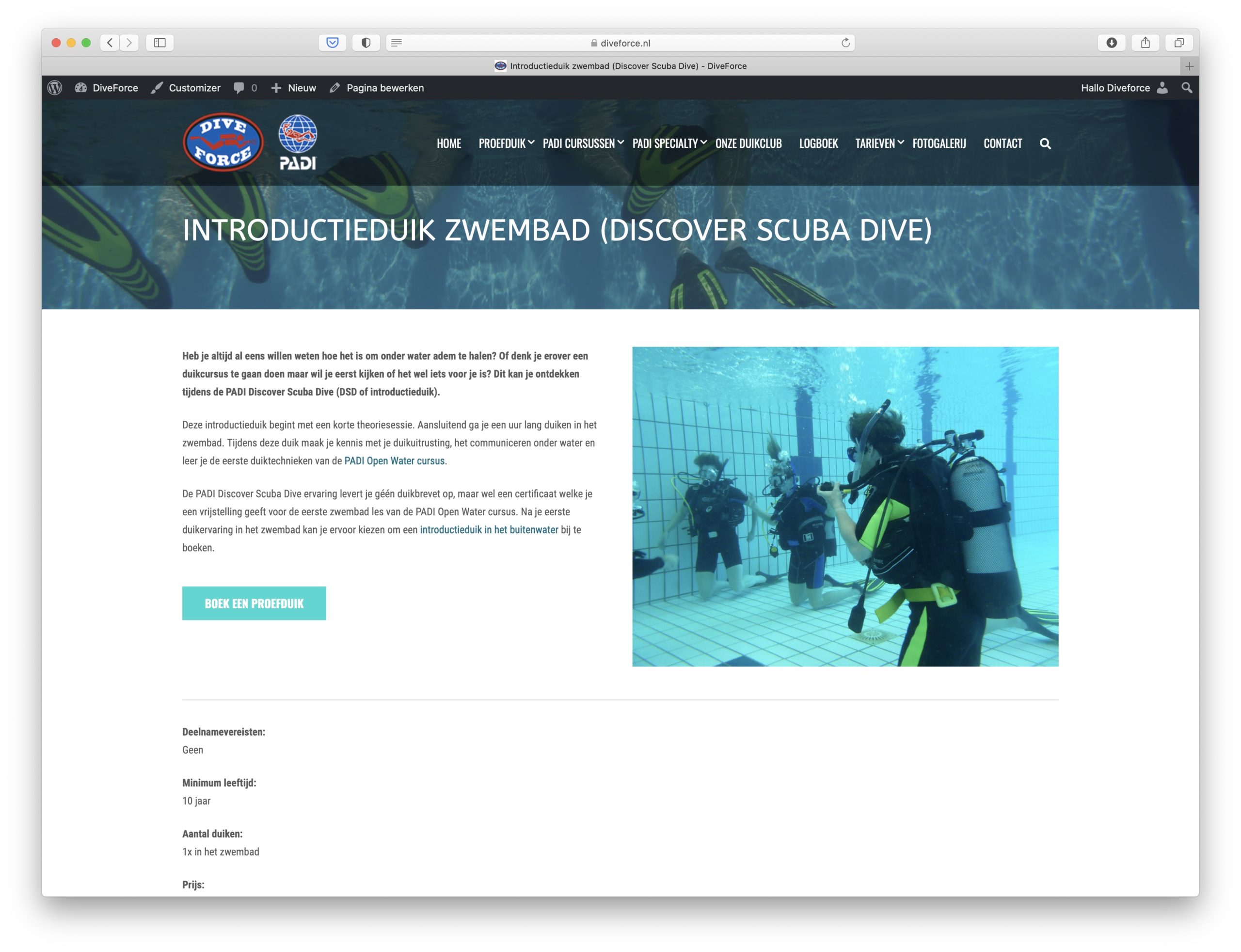Click the underwater divers pool photo

click(845, 506)
